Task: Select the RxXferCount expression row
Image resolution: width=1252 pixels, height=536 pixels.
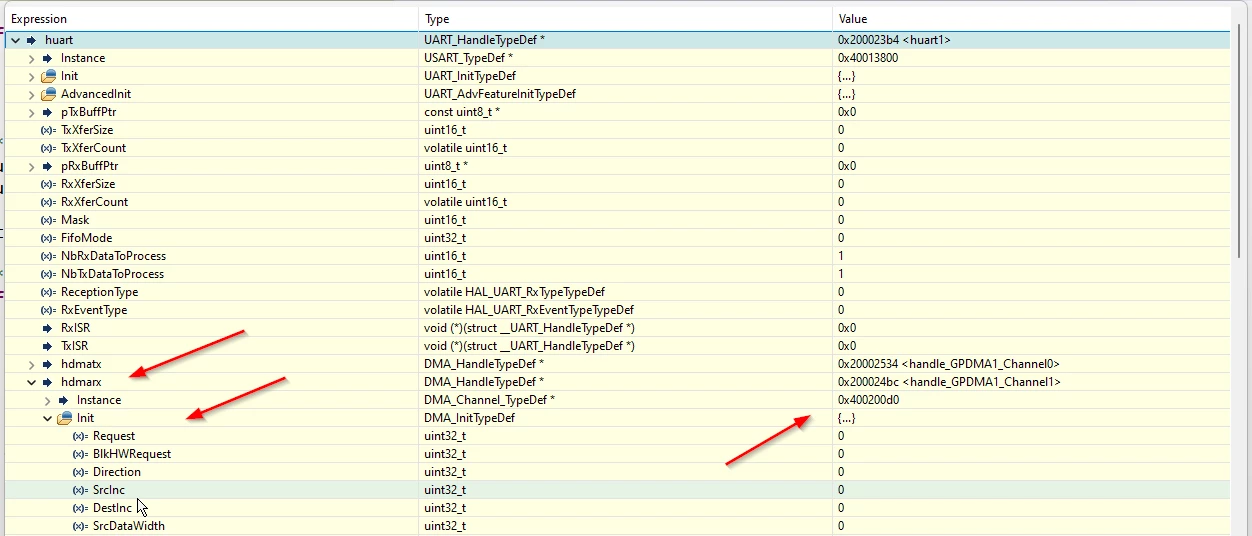Action: (617, 202)
